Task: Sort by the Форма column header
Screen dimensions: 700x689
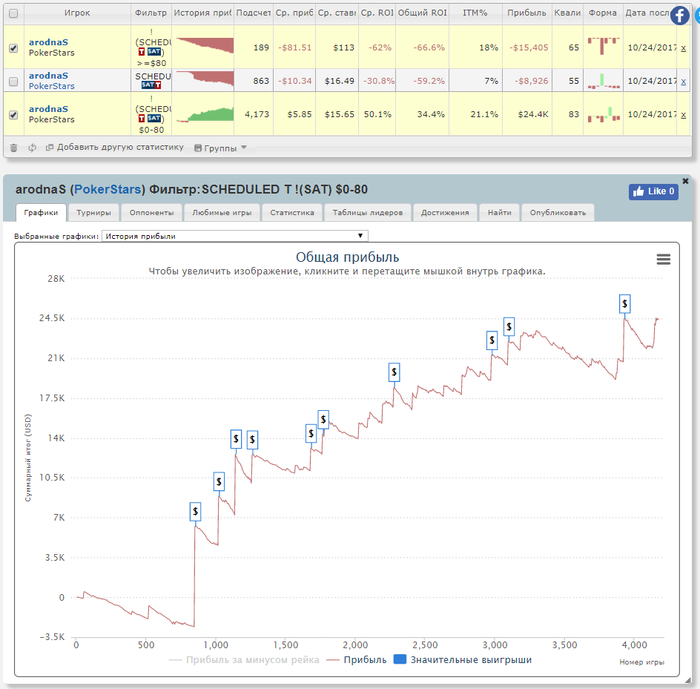Action: [x=603, y=13]
